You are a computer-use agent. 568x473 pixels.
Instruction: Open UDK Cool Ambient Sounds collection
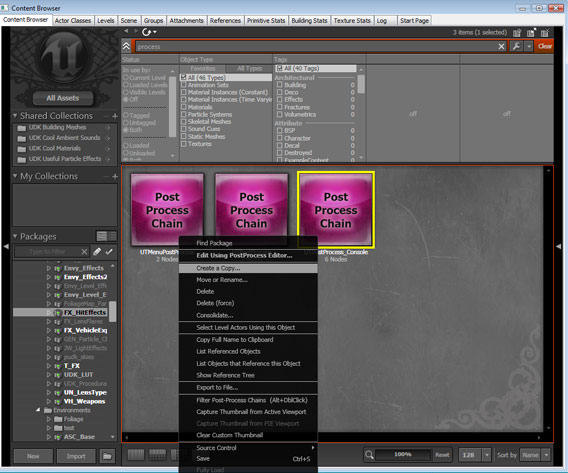coord(64,138)
